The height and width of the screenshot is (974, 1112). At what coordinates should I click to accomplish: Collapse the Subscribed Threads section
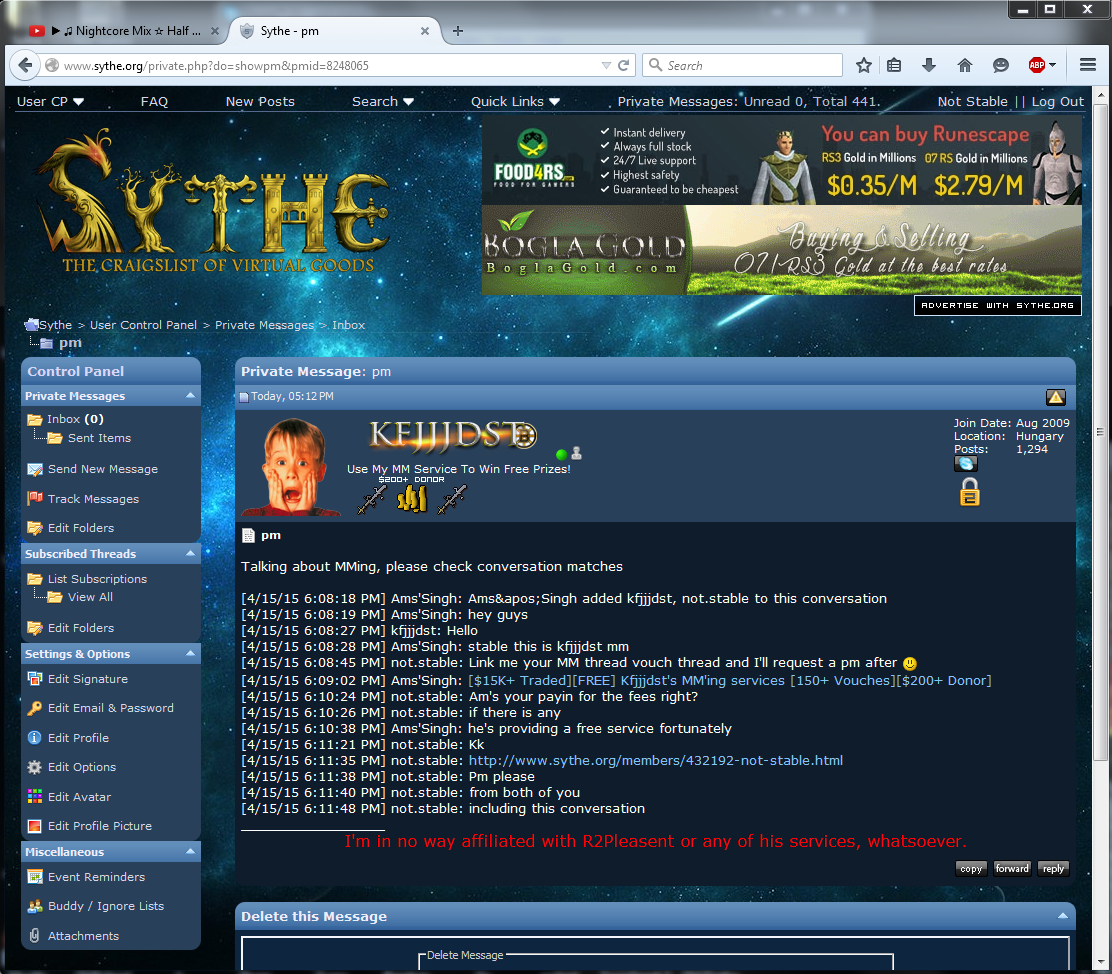pos(190,553)
